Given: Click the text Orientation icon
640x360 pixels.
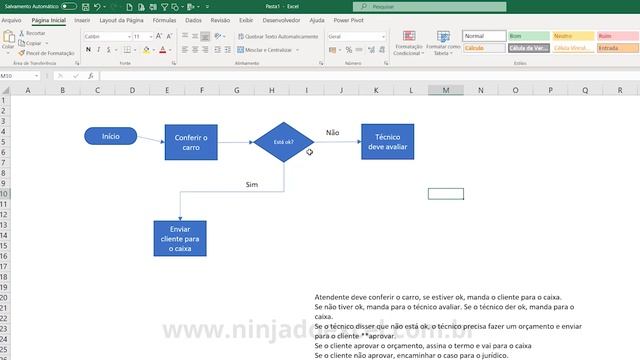Looking at the screenshot, I should [218, 36].
